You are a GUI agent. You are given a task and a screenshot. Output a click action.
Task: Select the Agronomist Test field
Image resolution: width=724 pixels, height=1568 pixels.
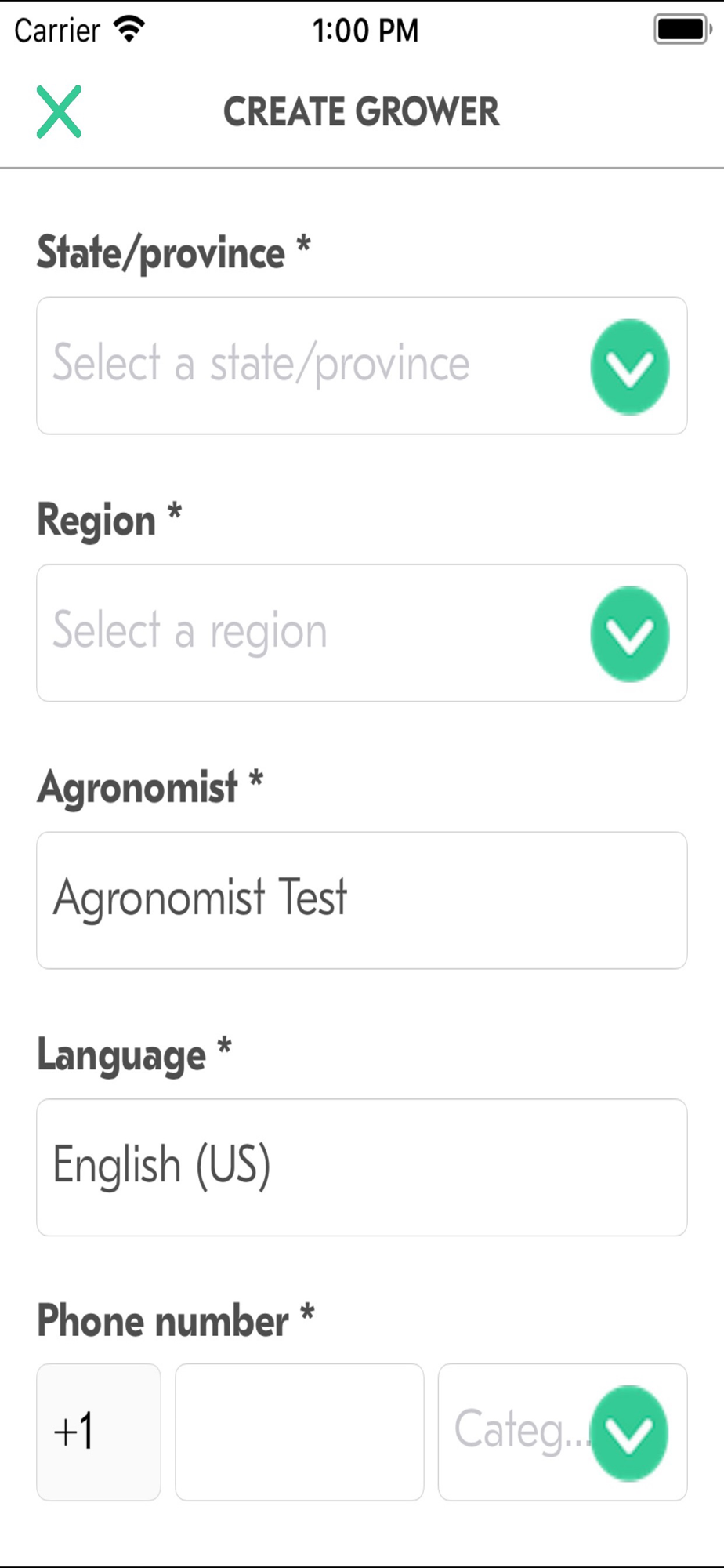361,900
